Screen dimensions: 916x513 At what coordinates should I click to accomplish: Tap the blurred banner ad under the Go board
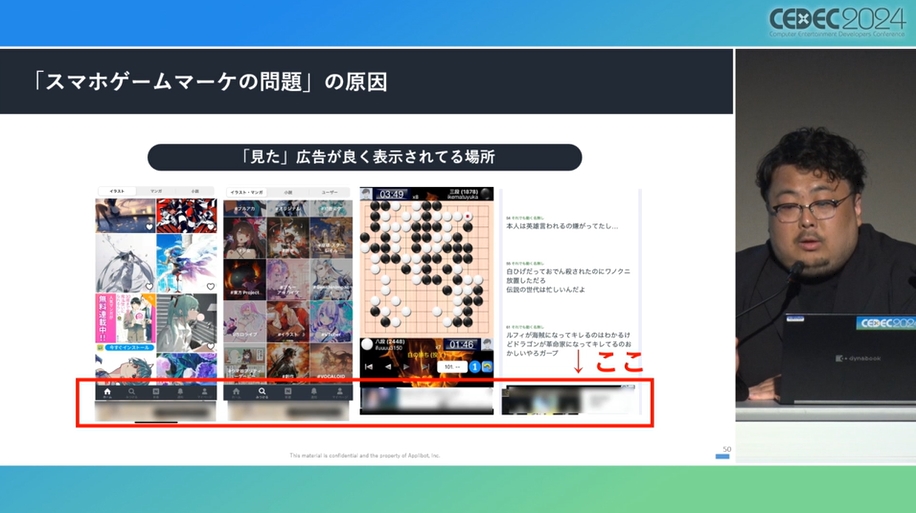point(426,401)
